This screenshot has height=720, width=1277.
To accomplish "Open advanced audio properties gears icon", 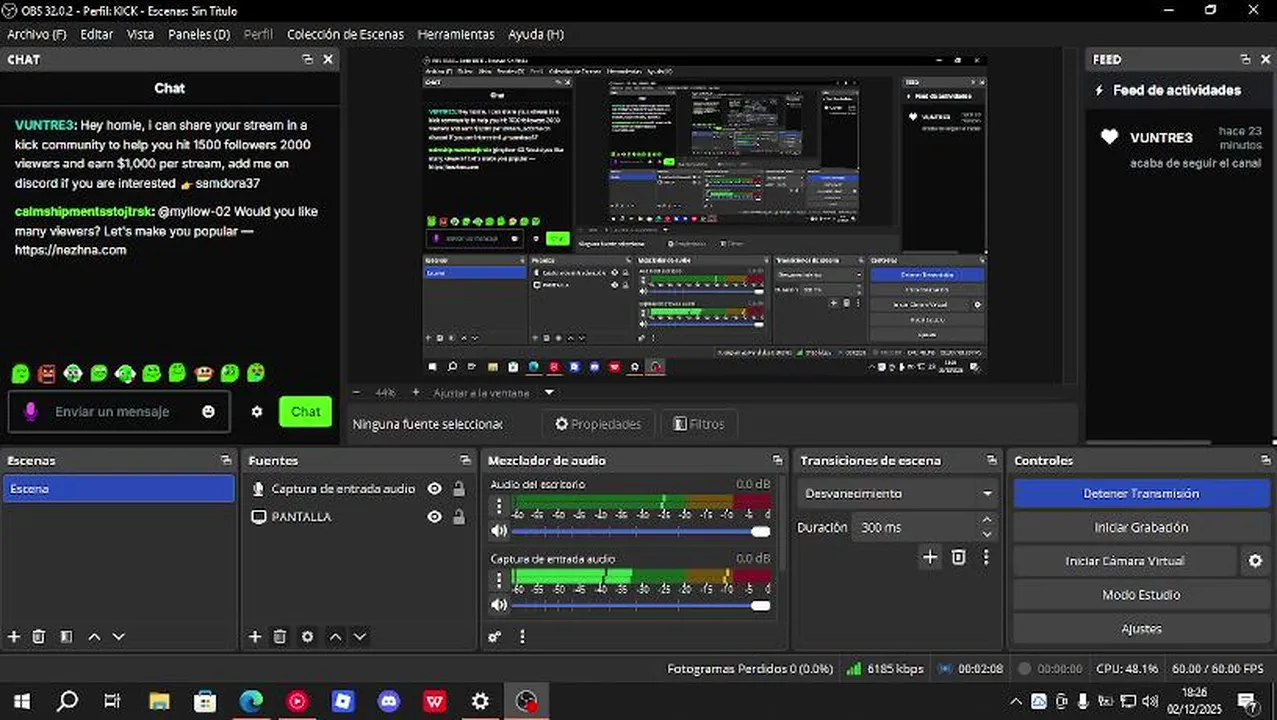I will [495, 636].
